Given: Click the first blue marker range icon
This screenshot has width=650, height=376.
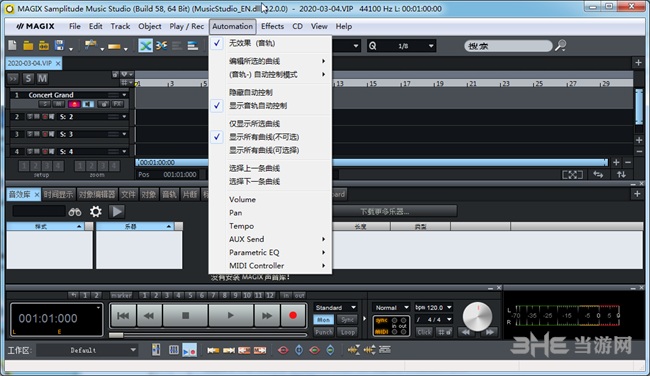Looking at the screenshot, I should click(299, 350).
